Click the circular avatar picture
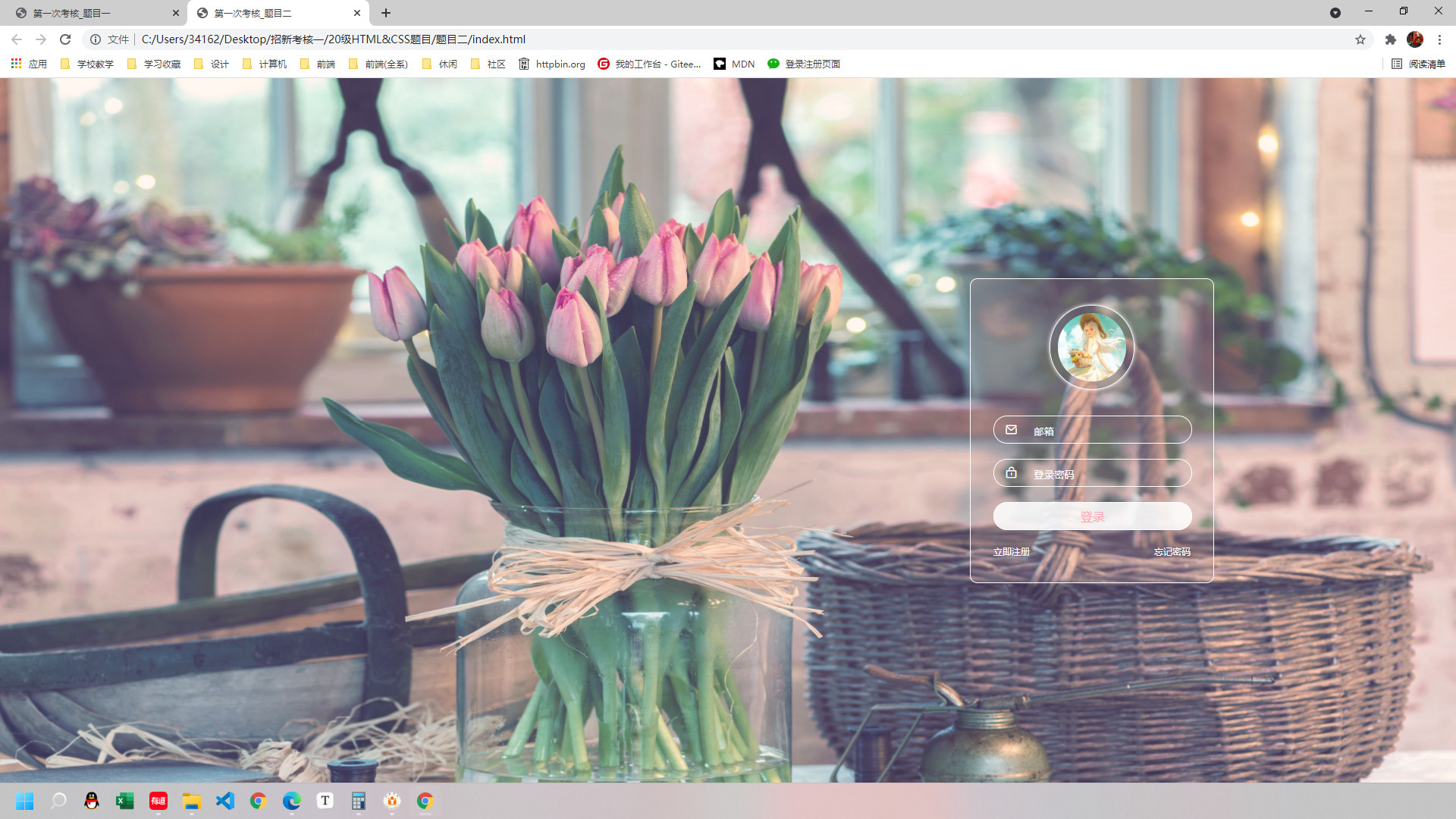Screen dimensions: 1456x819 point(1091,347)
